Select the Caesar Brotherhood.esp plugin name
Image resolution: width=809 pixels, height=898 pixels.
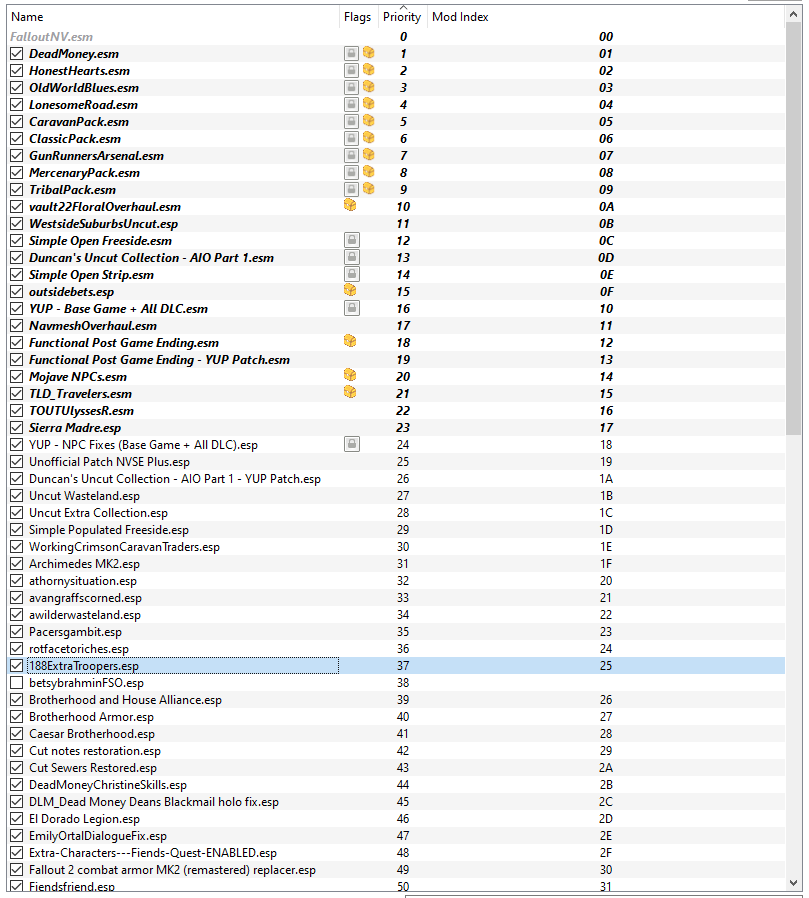tap(92, 734)
